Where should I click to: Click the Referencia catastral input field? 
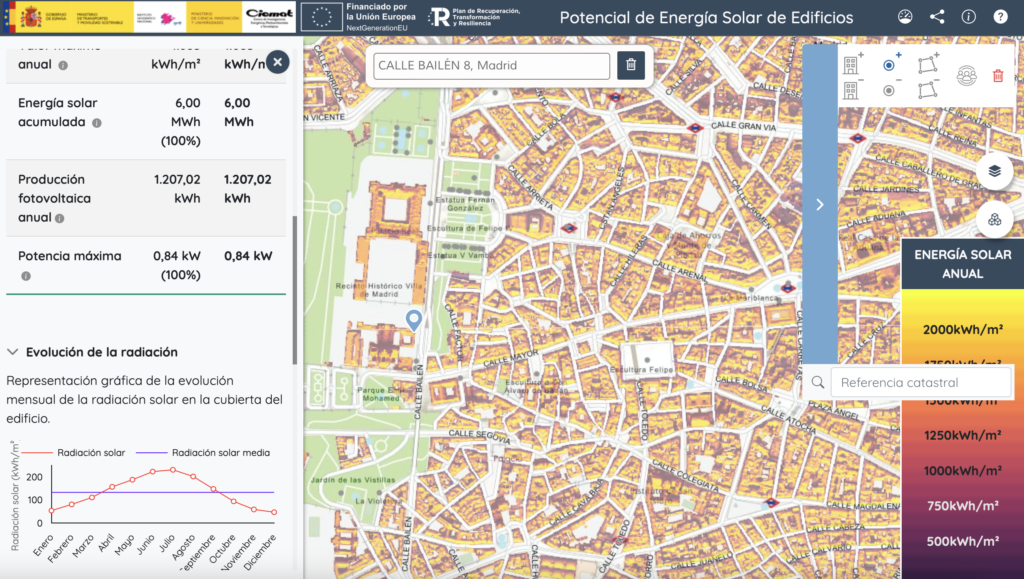pyautogui.click(x=921, y=383)
